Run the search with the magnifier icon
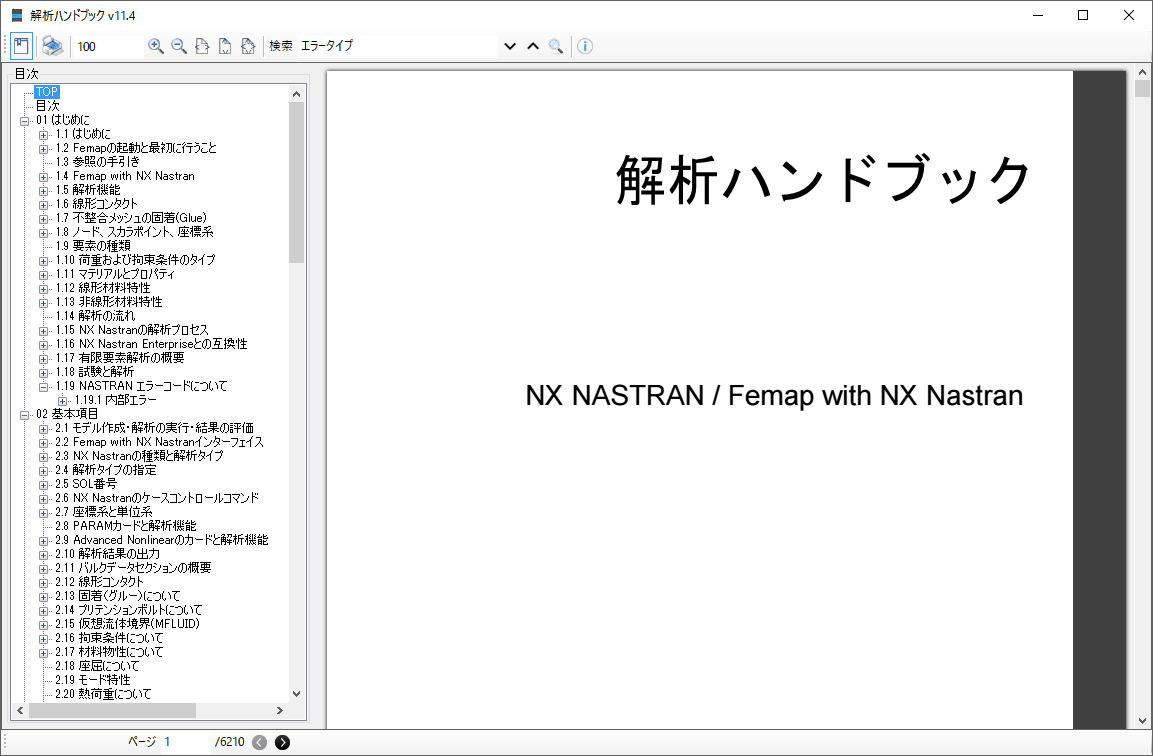The image size is (1153, 756). [557, 45]
